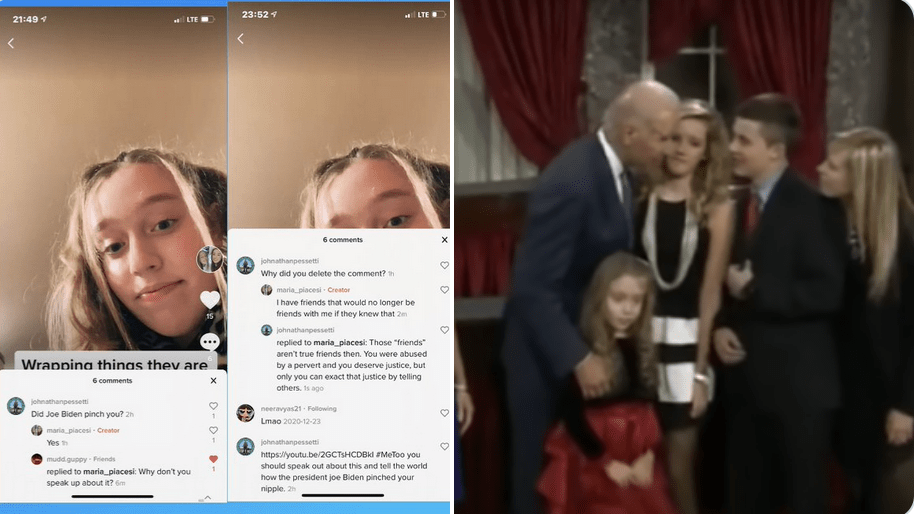Open creator profile picture beside the video

209,259
